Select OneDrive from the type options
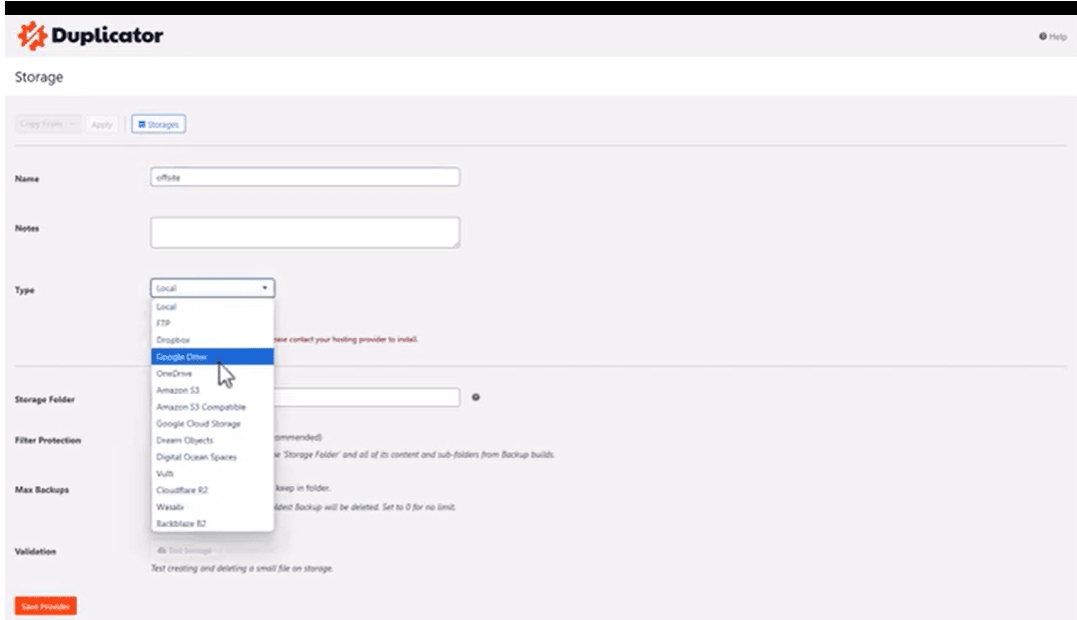Viewport: 1077px width, 620px height. (x=173, y=373)
